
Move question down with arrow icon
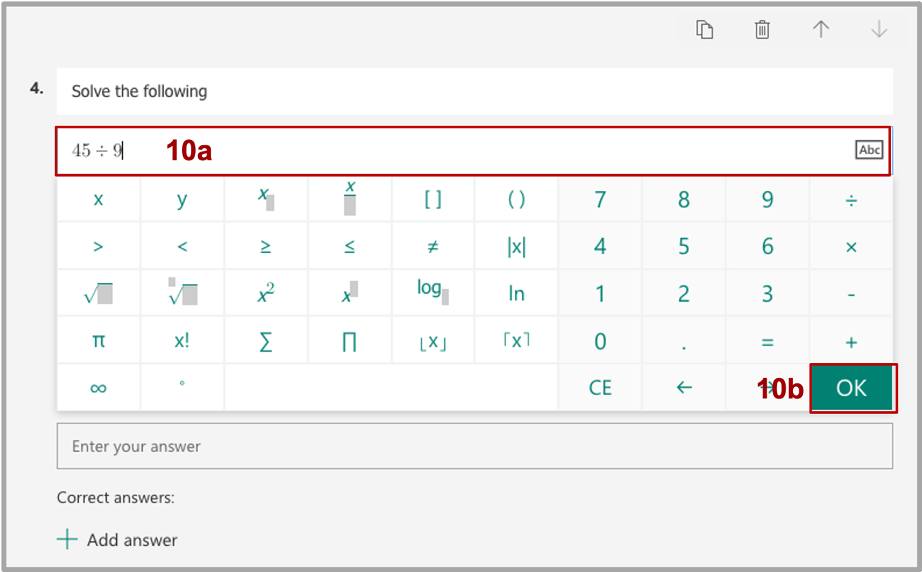(x=878, y=29)
